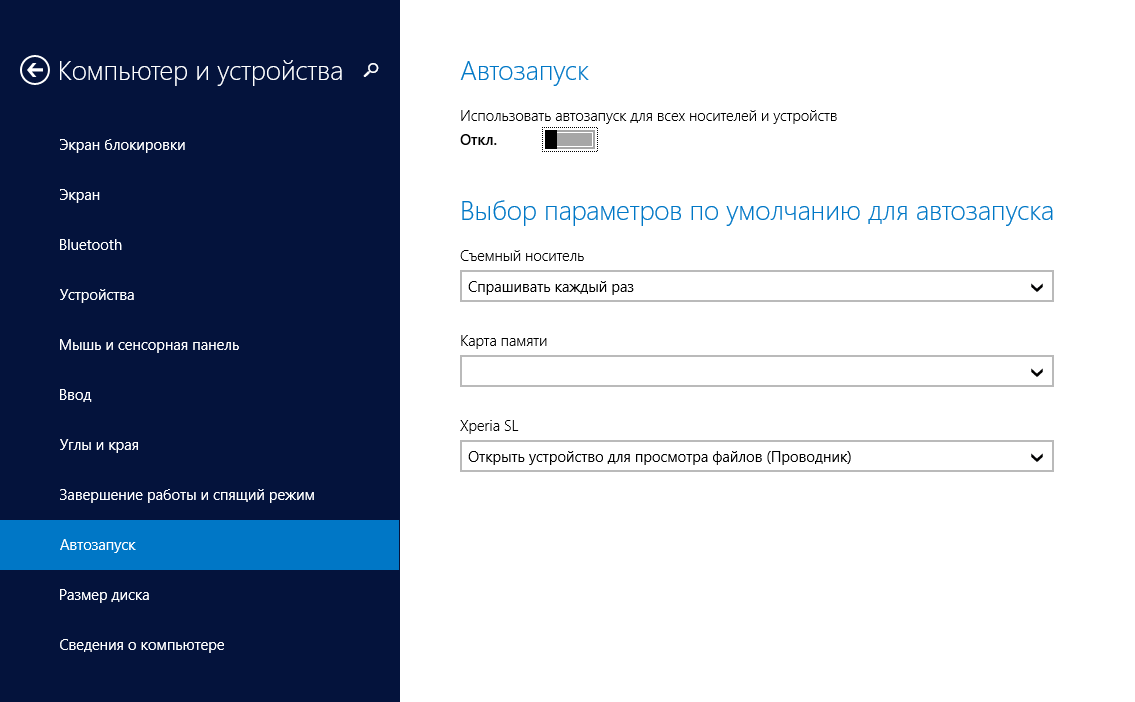The width and height of the screenshot is (1135, 702).
Task: Show Сведения о компьютере page
Action: click(x=142, y=645)
